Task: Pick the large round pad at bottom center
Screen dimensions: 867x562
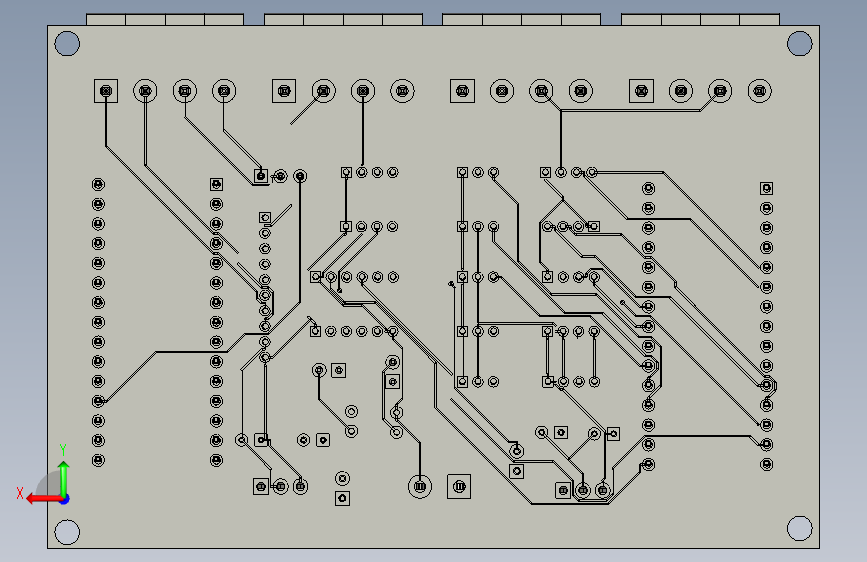Action: point(420,486)
